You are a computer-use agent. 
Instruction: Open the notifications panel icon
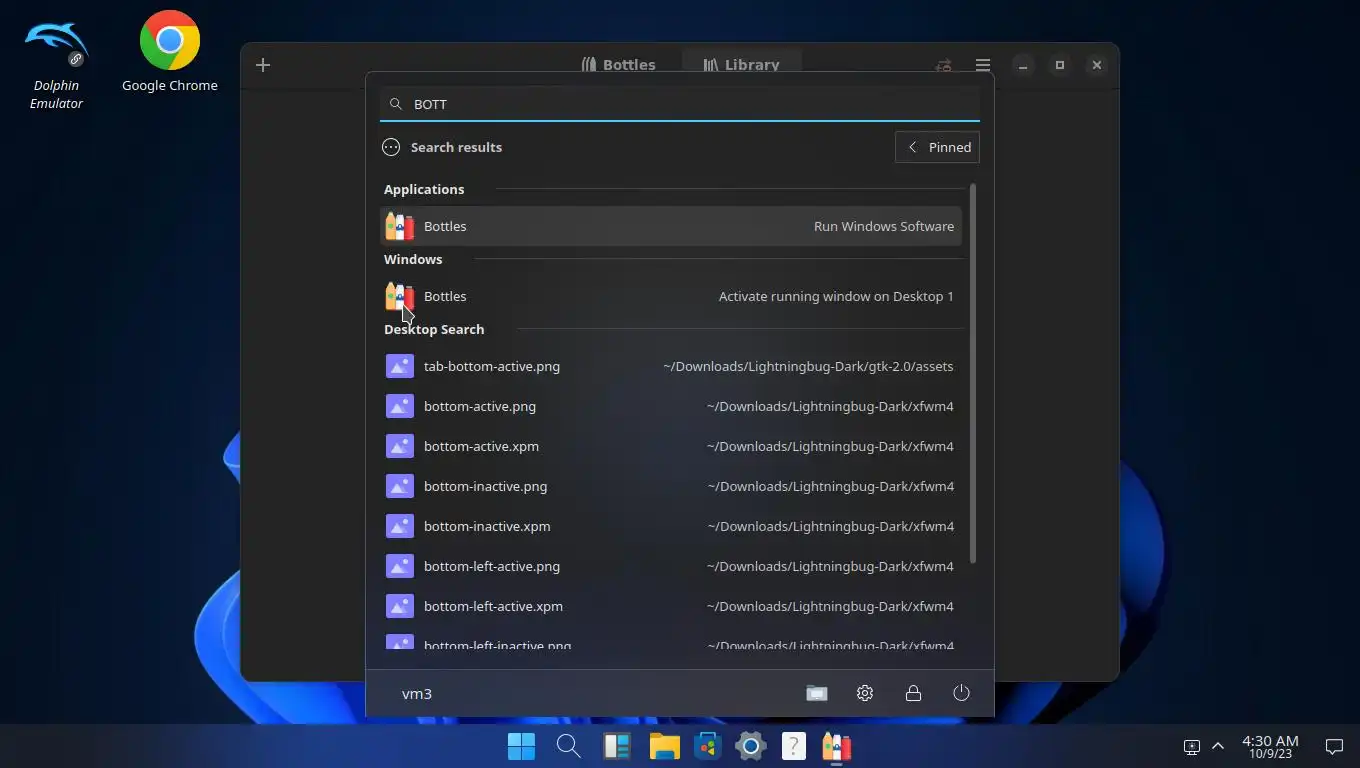point(1334,747)
